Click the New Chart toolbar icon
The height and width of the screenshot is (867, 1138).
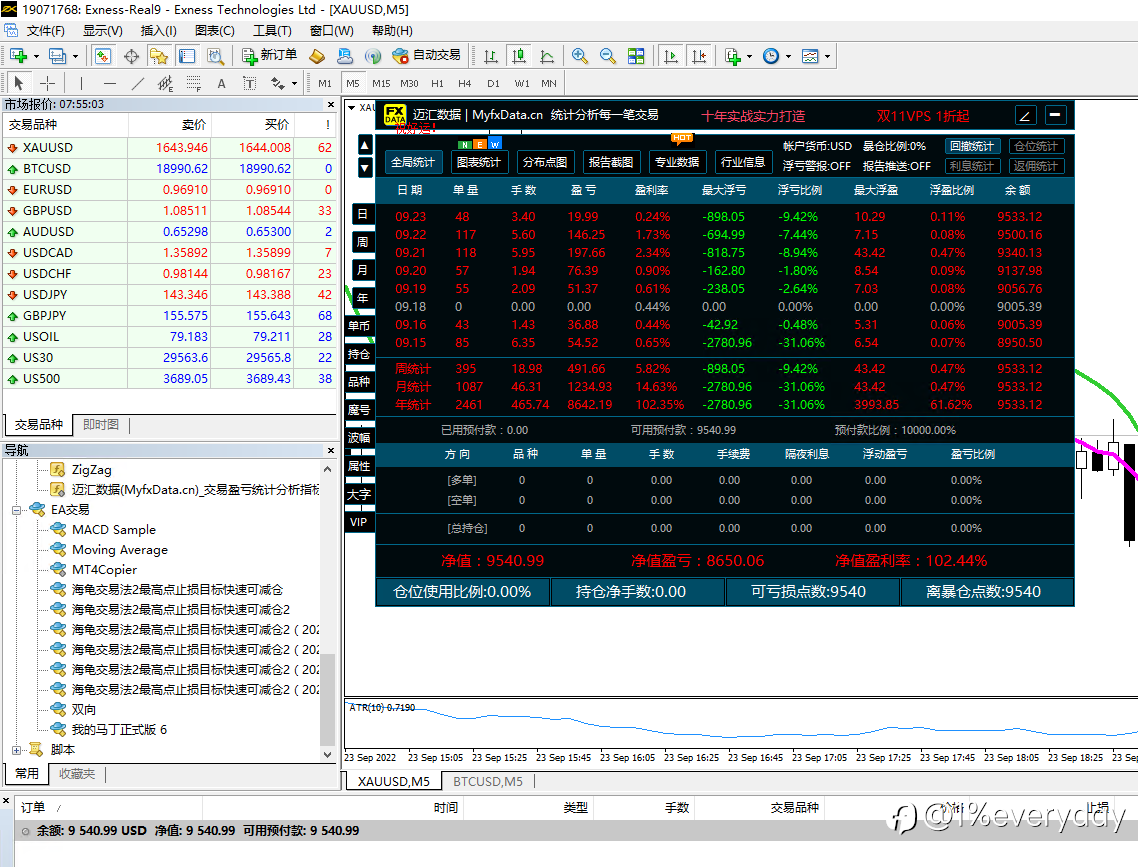pos(18,56)
